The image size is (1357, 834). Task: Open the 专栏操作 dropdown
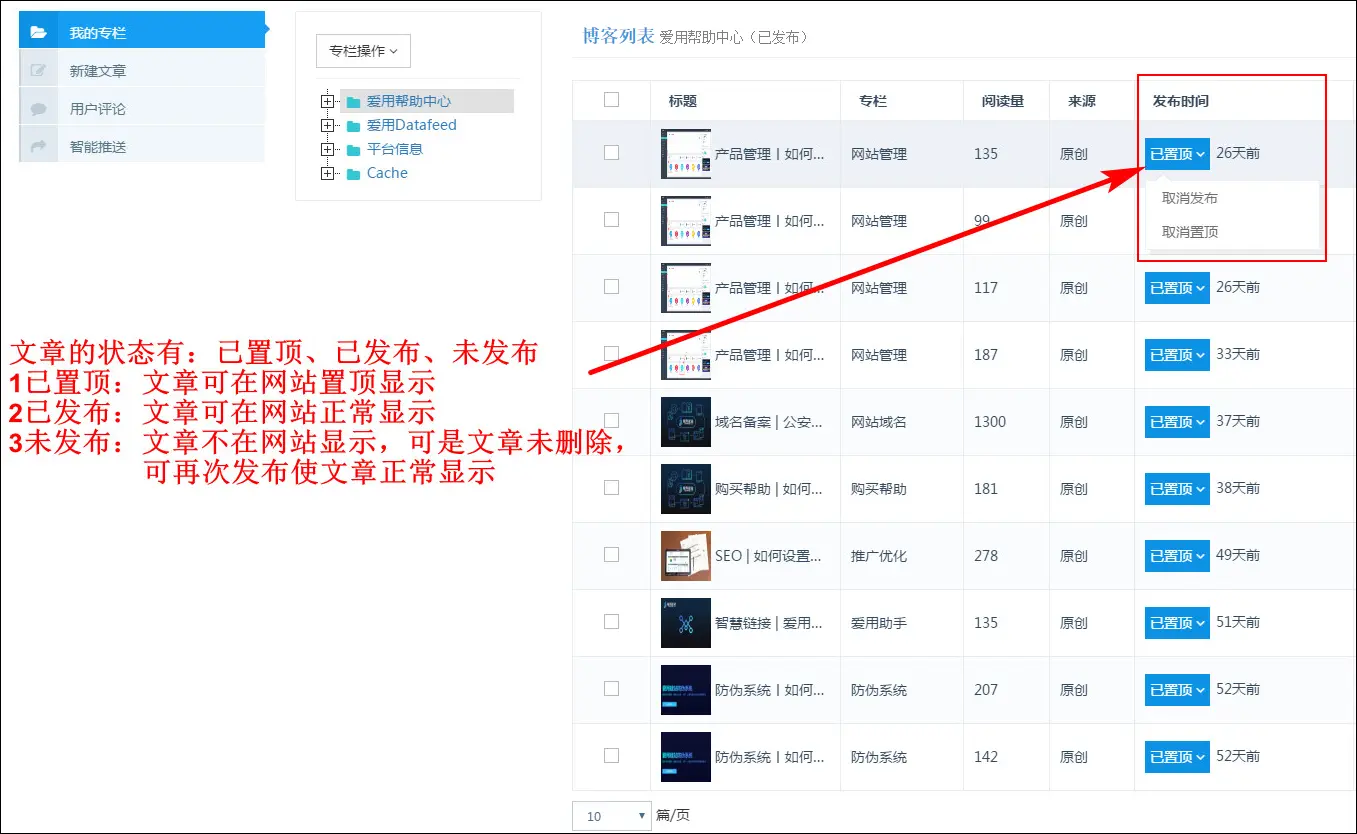(x=363, y=51)
